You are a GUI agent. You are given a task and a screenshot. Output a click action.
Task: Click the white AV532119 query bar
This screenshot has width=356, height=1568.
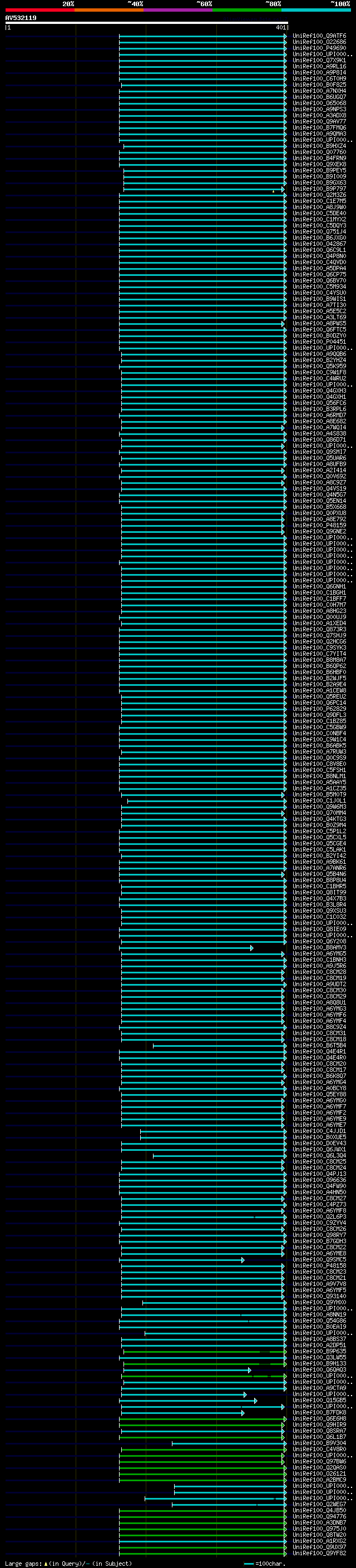[147, 23]
